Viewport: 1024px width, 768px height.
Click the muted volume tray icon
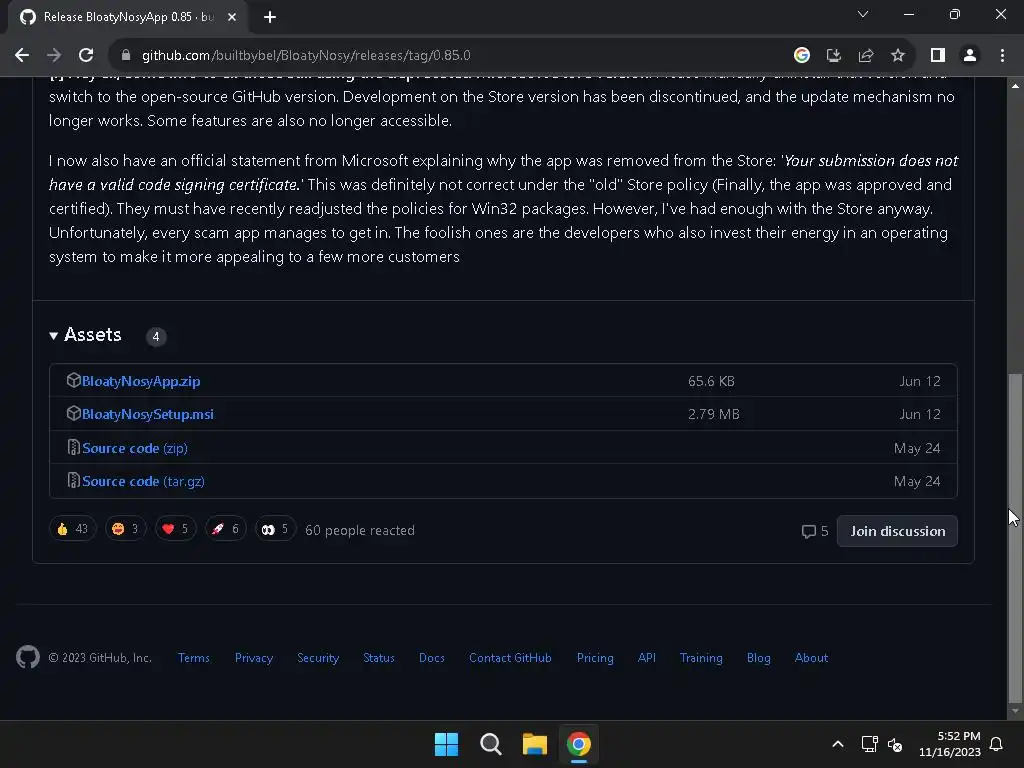click(x=895, y=744)
